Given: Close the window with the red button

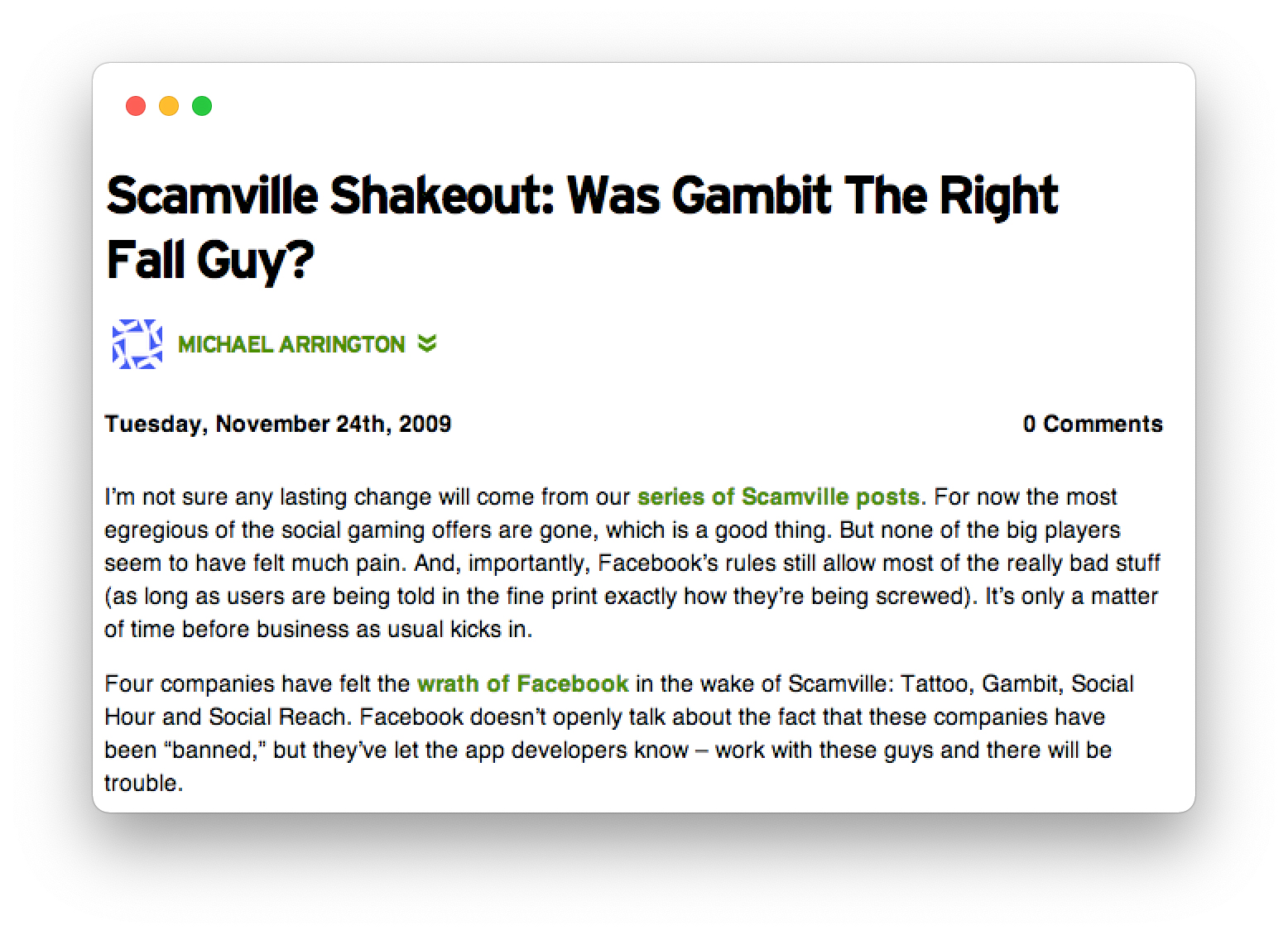Looking at the screenshot, I should (x=136, y=106).
